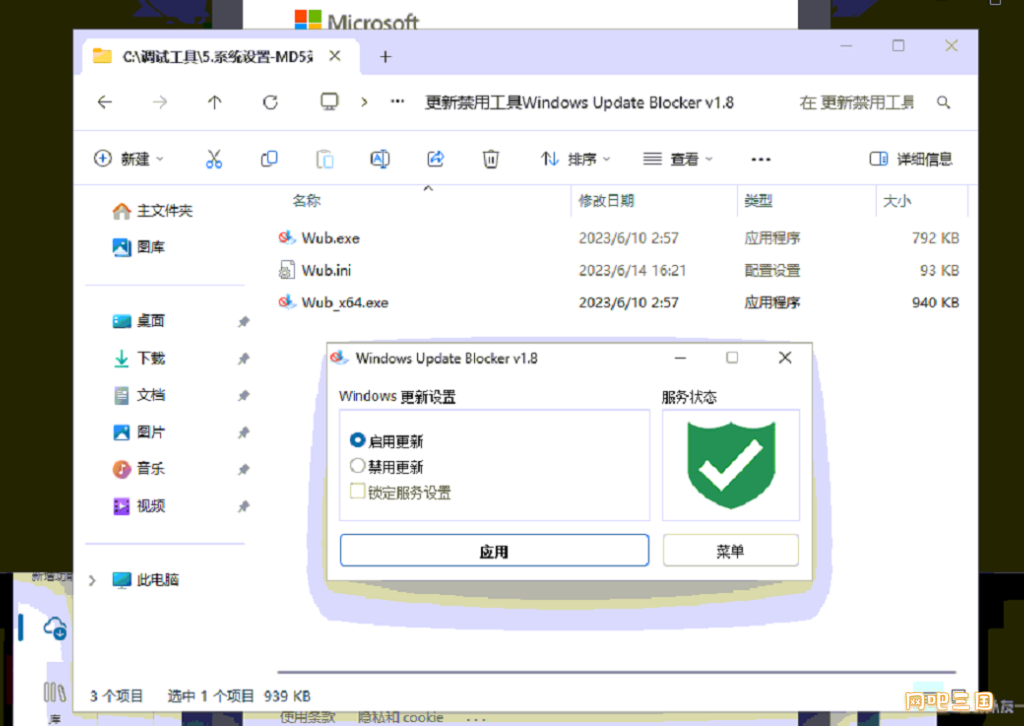Minimize the Windows Update Blocker dialog

click(680, 358)
